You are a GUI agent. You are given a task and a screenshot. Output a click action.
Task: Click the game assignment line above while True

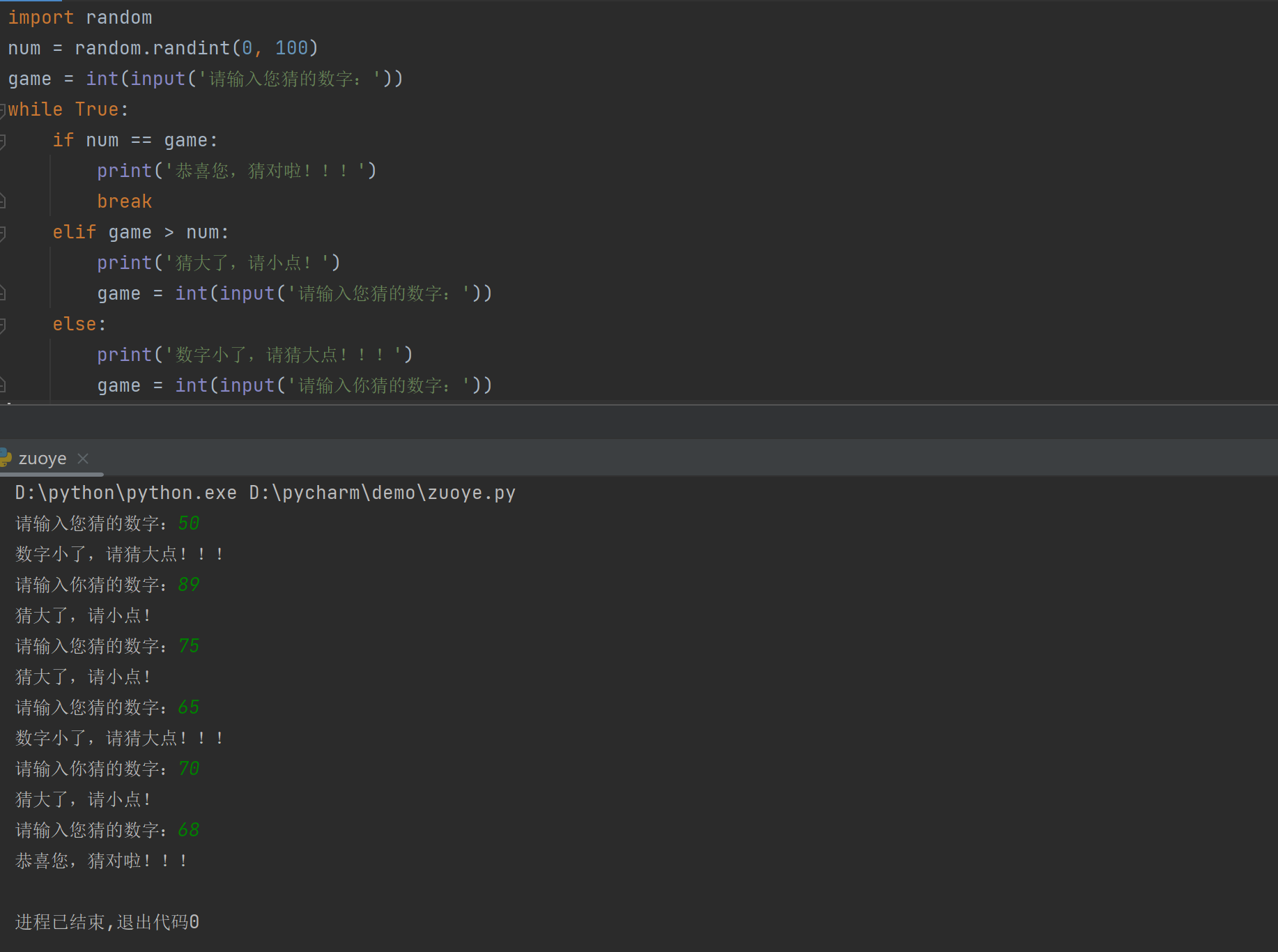(x=206, y=79)
